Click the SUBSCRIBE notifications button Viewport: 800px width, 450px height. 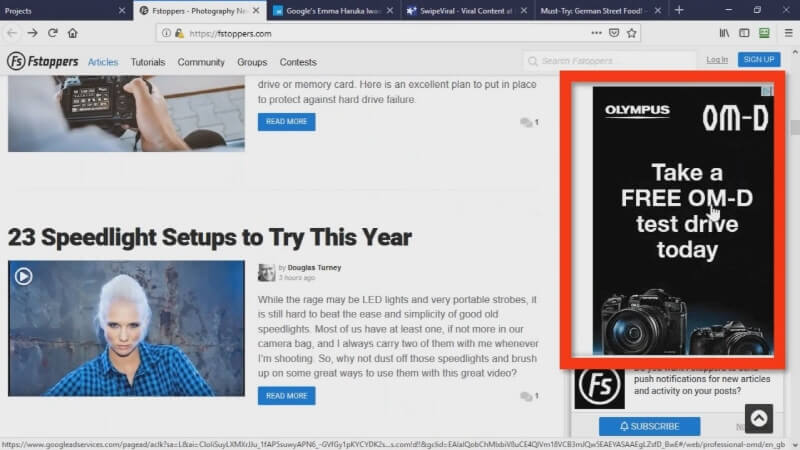coord(649,427)
